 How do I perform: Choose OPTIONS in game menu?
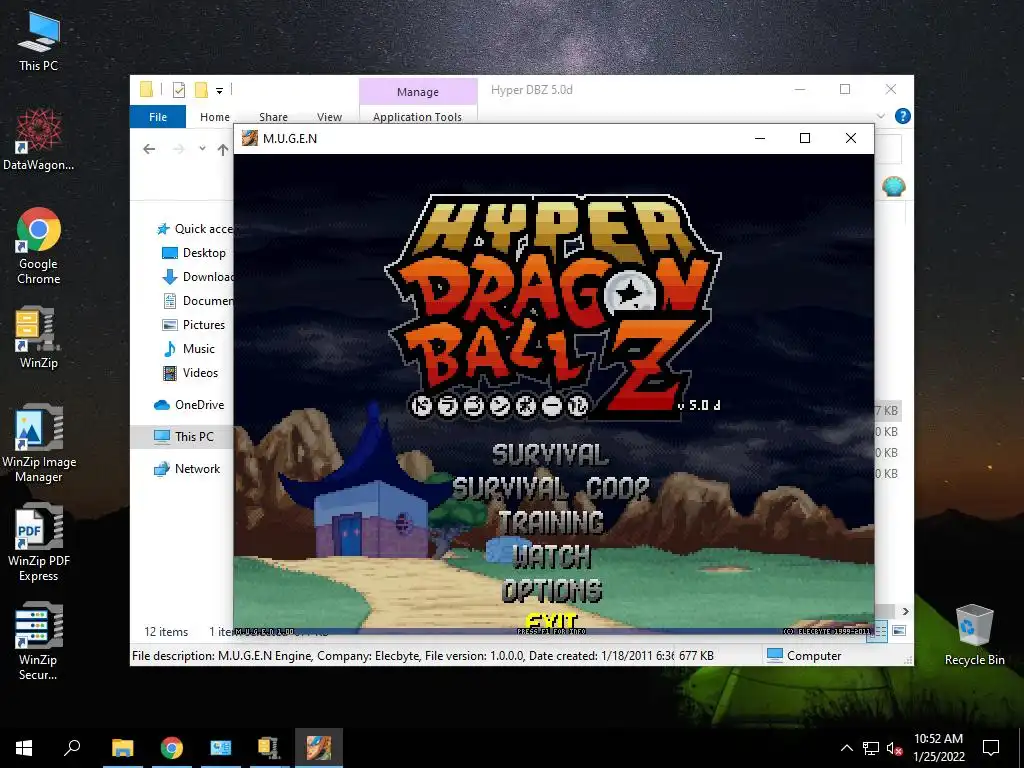(552, 590)
